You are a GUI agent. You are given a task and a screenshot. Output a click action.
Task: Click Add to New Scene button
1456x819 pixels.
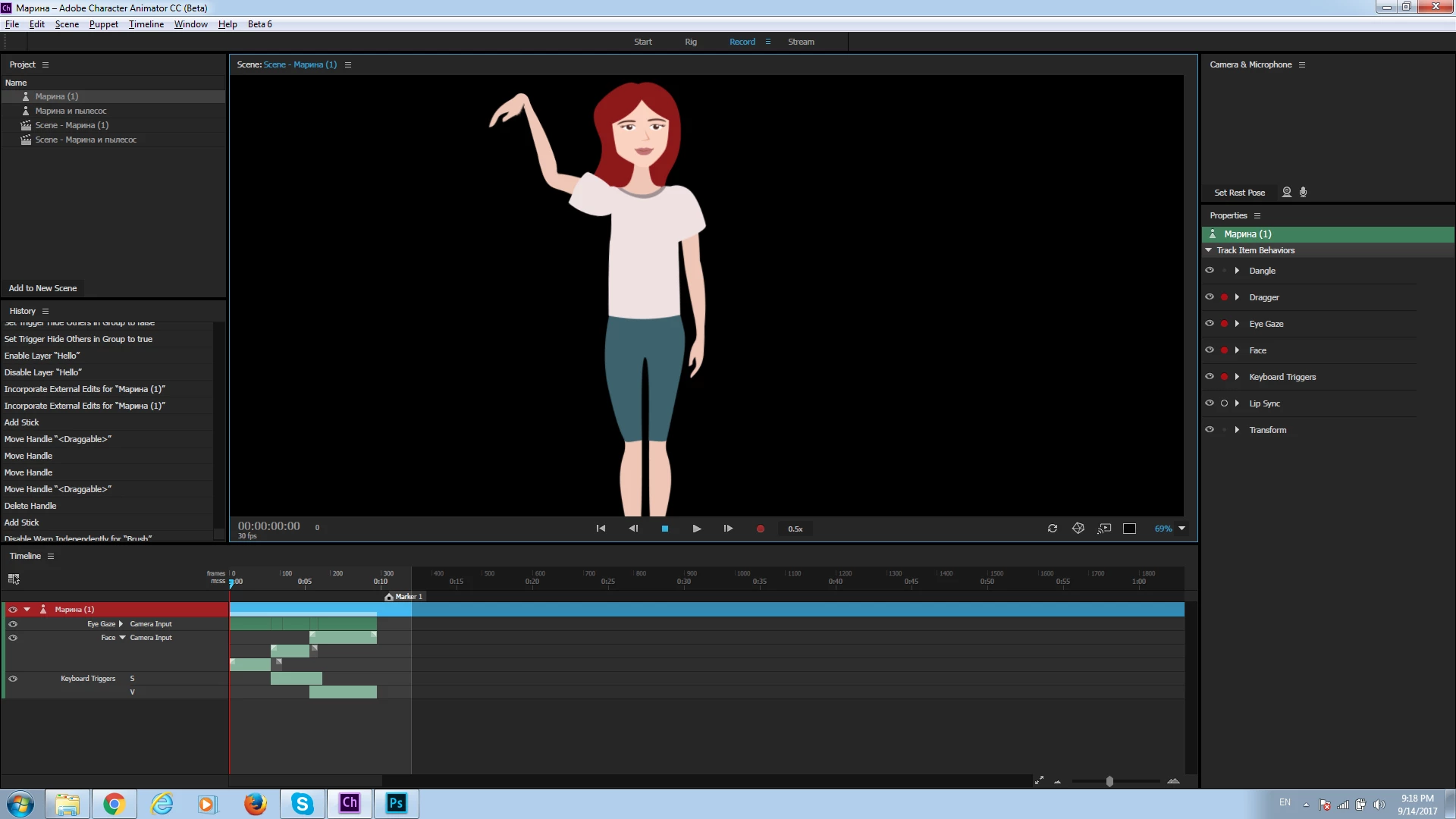point(42,288)
